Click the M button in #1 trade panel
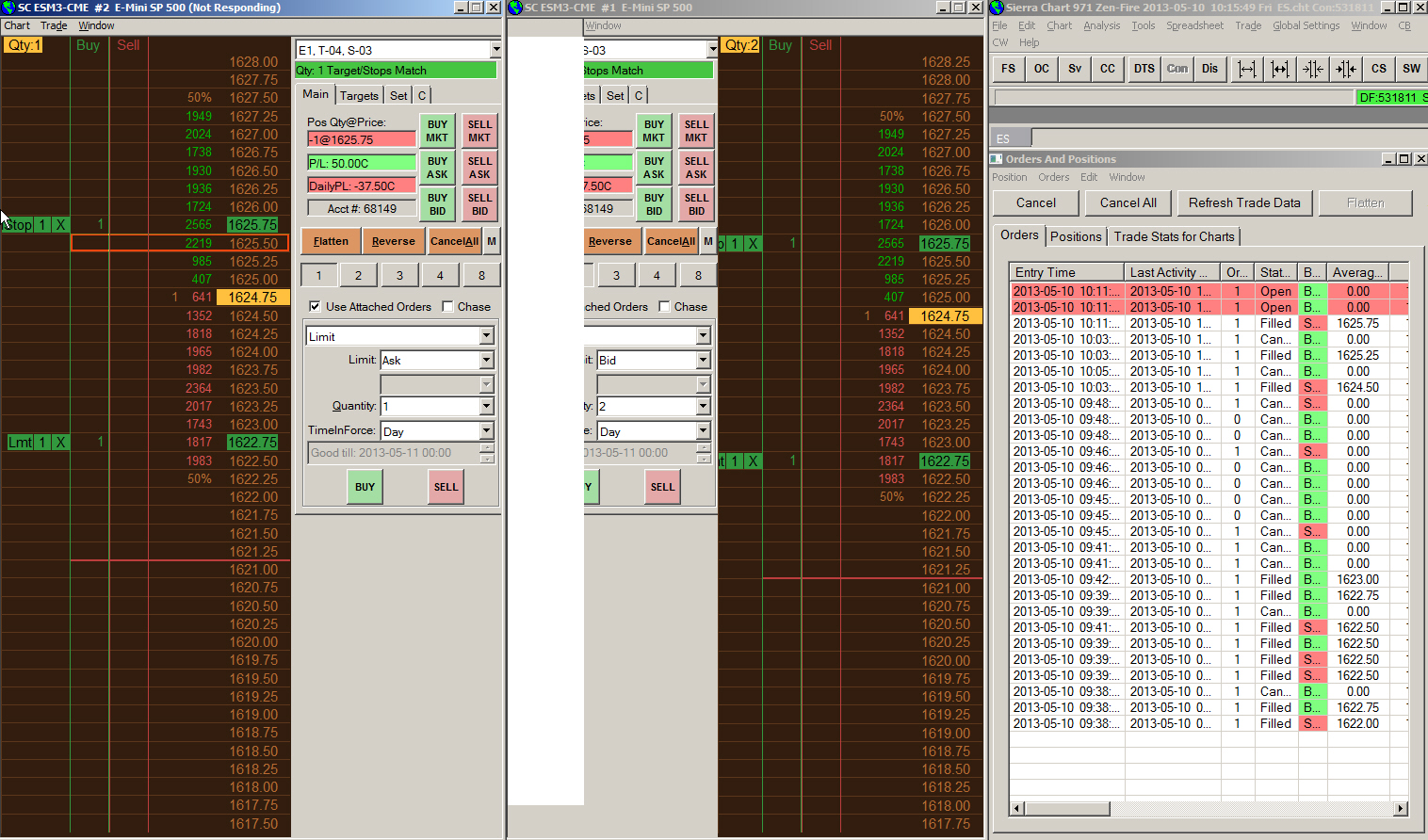Viewport: 1428px width, 840px height. click(x=708, y=242)
